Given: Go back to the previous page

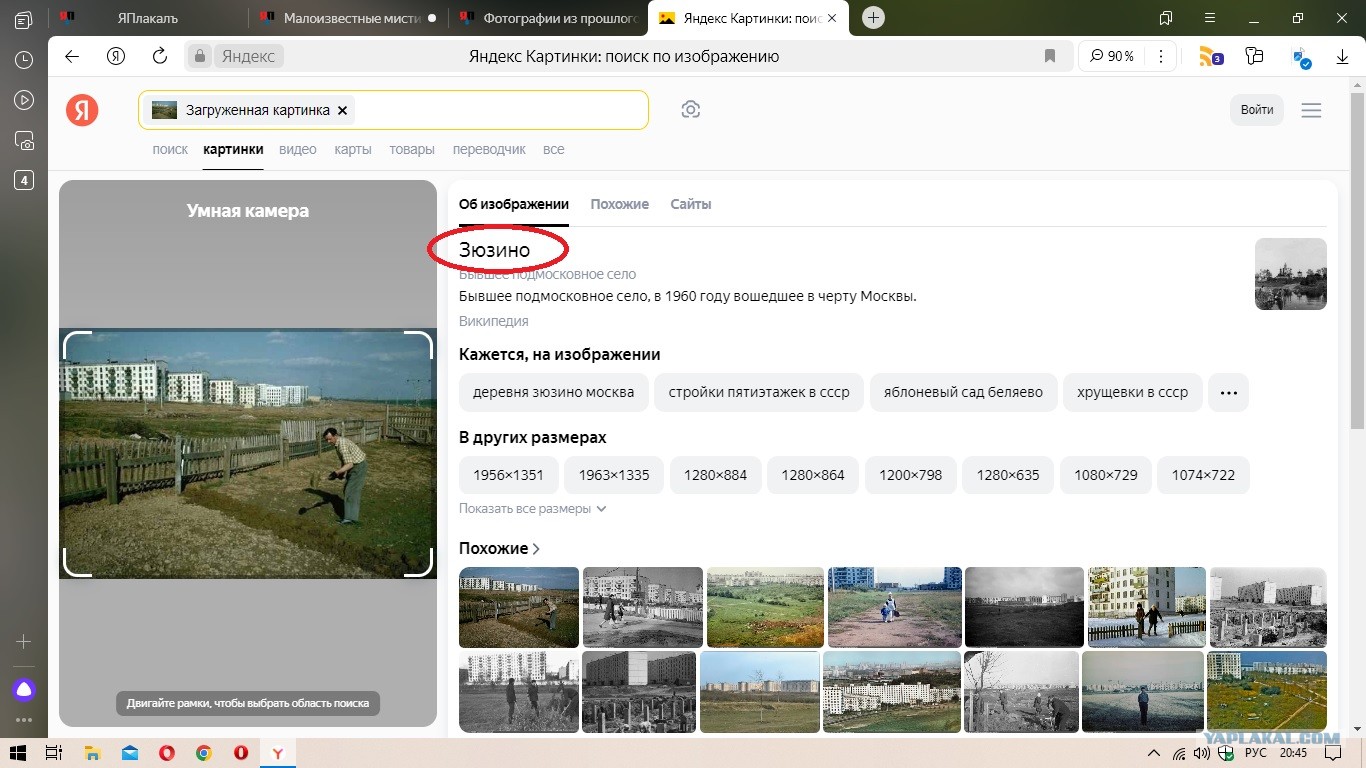Looking at the screenshot, I should pyautogui.click(x=72, y=56).
